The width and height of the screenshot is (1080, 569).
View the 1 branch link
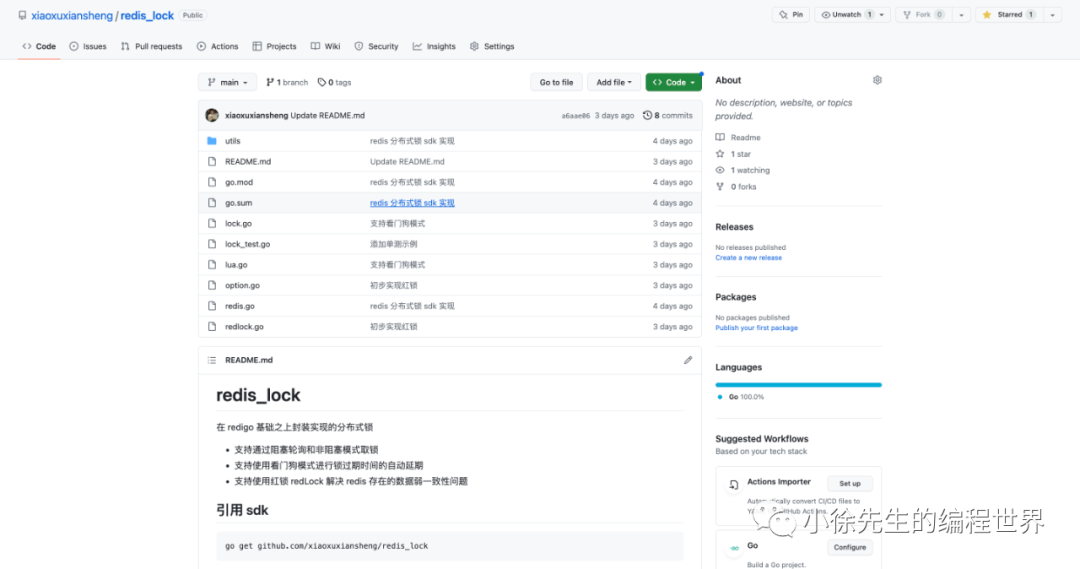287,82
